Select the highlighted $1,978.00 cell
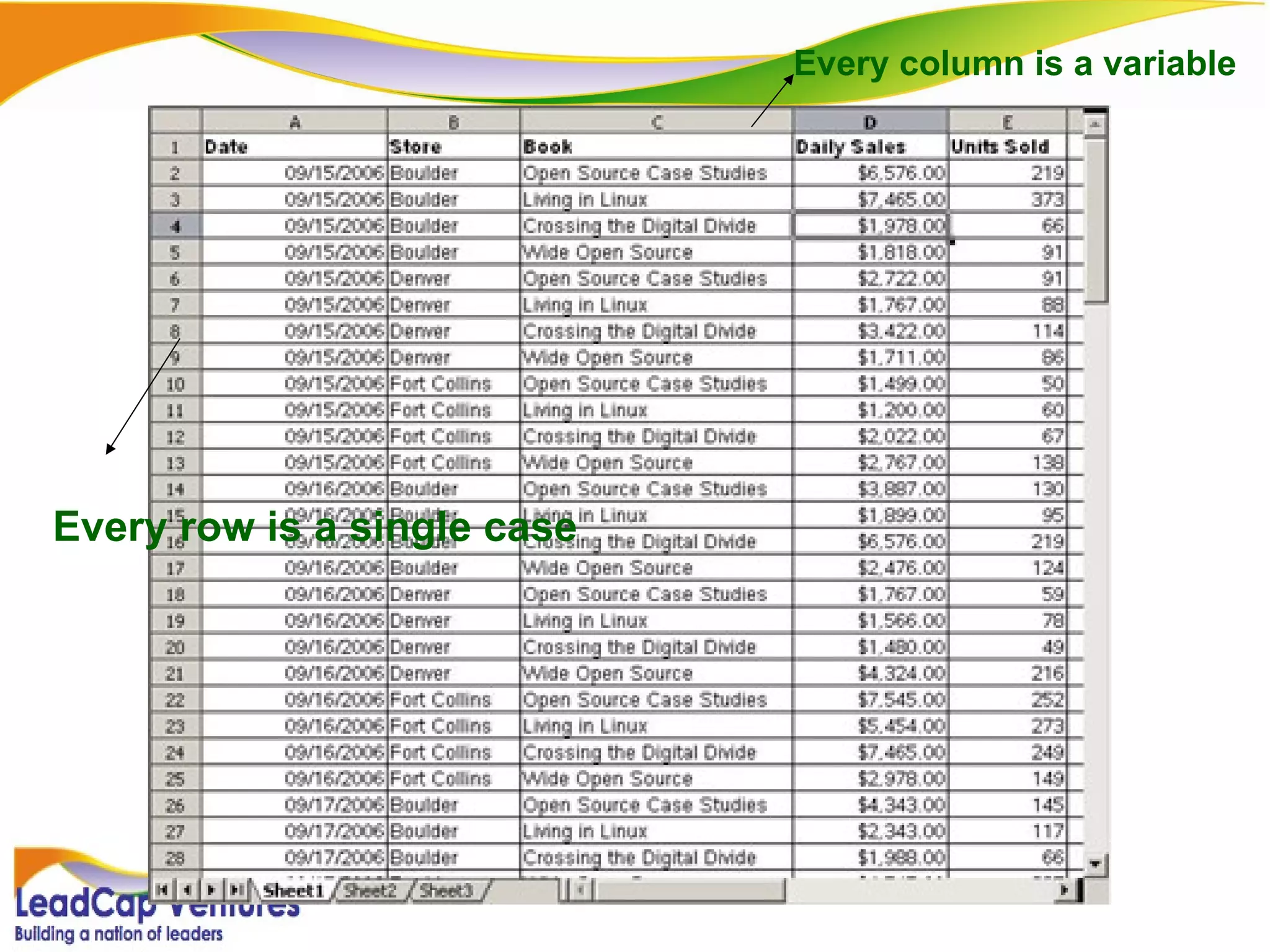Image resolution: width=1270 pixels, height=952 pixels. point(871,226)
